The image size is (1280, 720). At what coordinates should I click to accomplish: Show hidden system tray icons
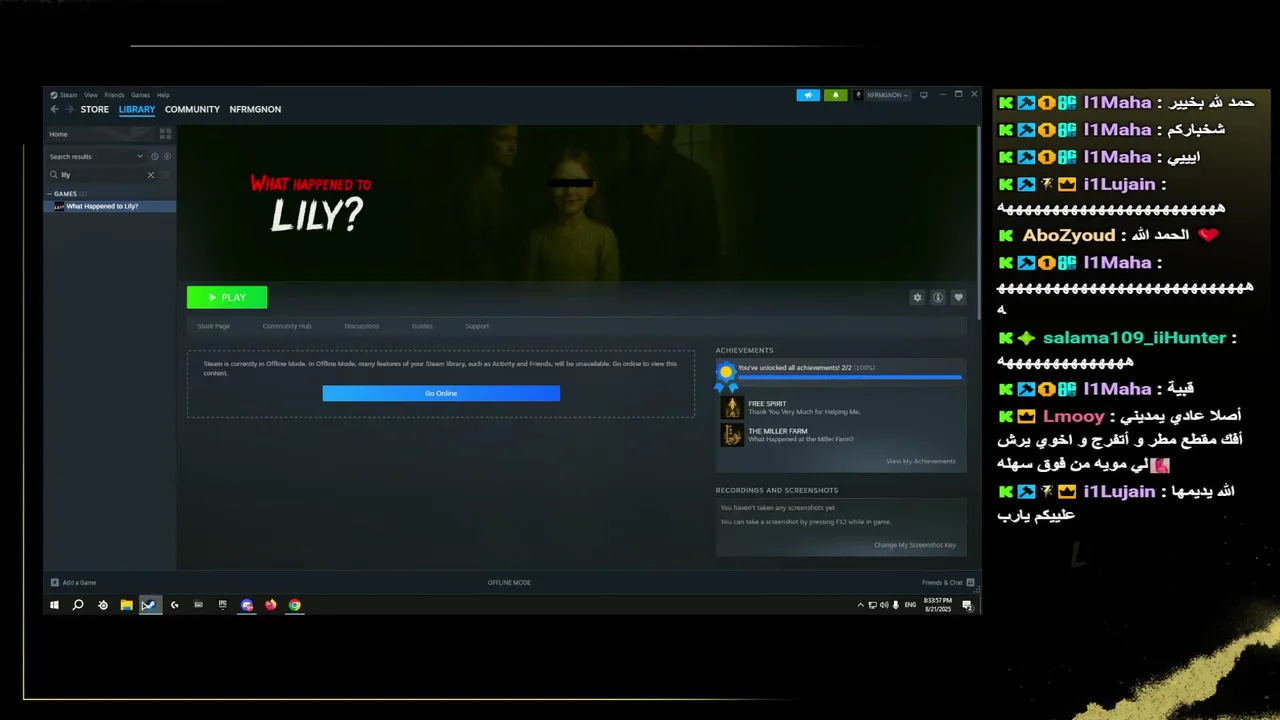tap(860, 605)
